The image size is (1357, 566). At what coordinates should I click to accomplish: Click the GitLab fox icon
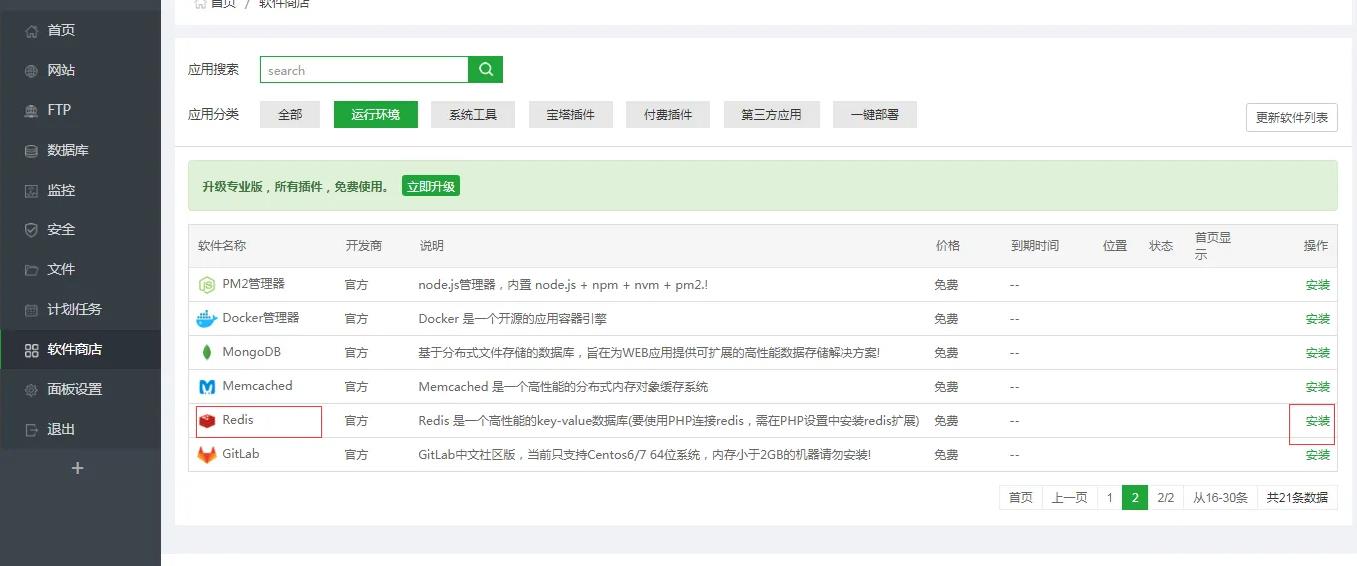tap(207, 455)
